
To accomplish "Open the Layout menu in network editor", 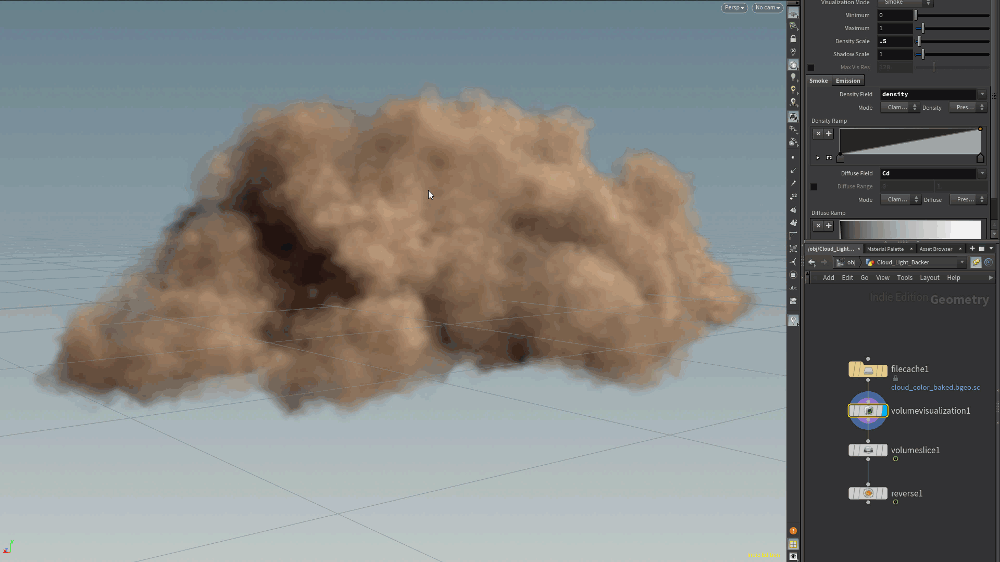I will (929, 277).
